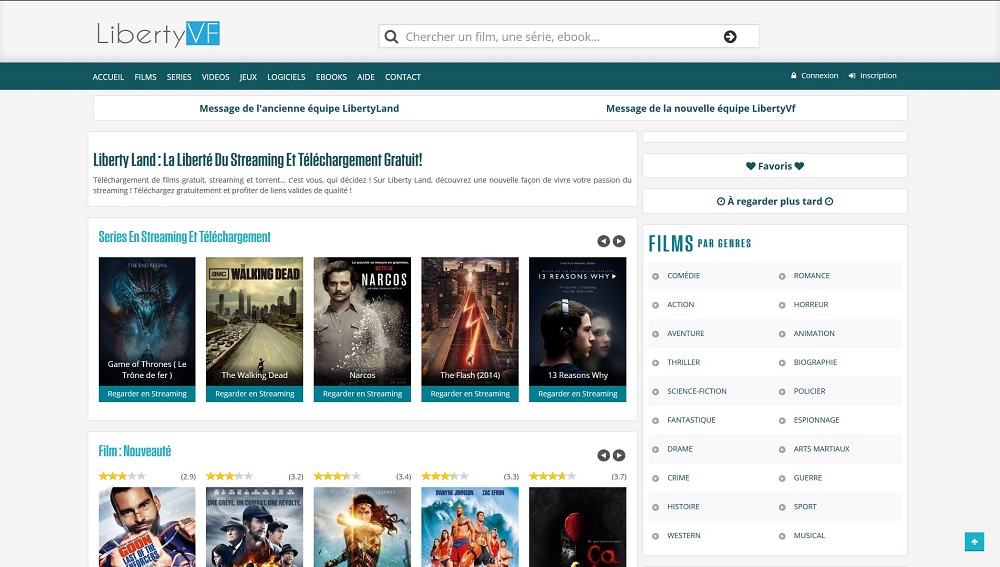1000x567 pixels.
Task: Open the Films menu item
Action: coord(145,77)
